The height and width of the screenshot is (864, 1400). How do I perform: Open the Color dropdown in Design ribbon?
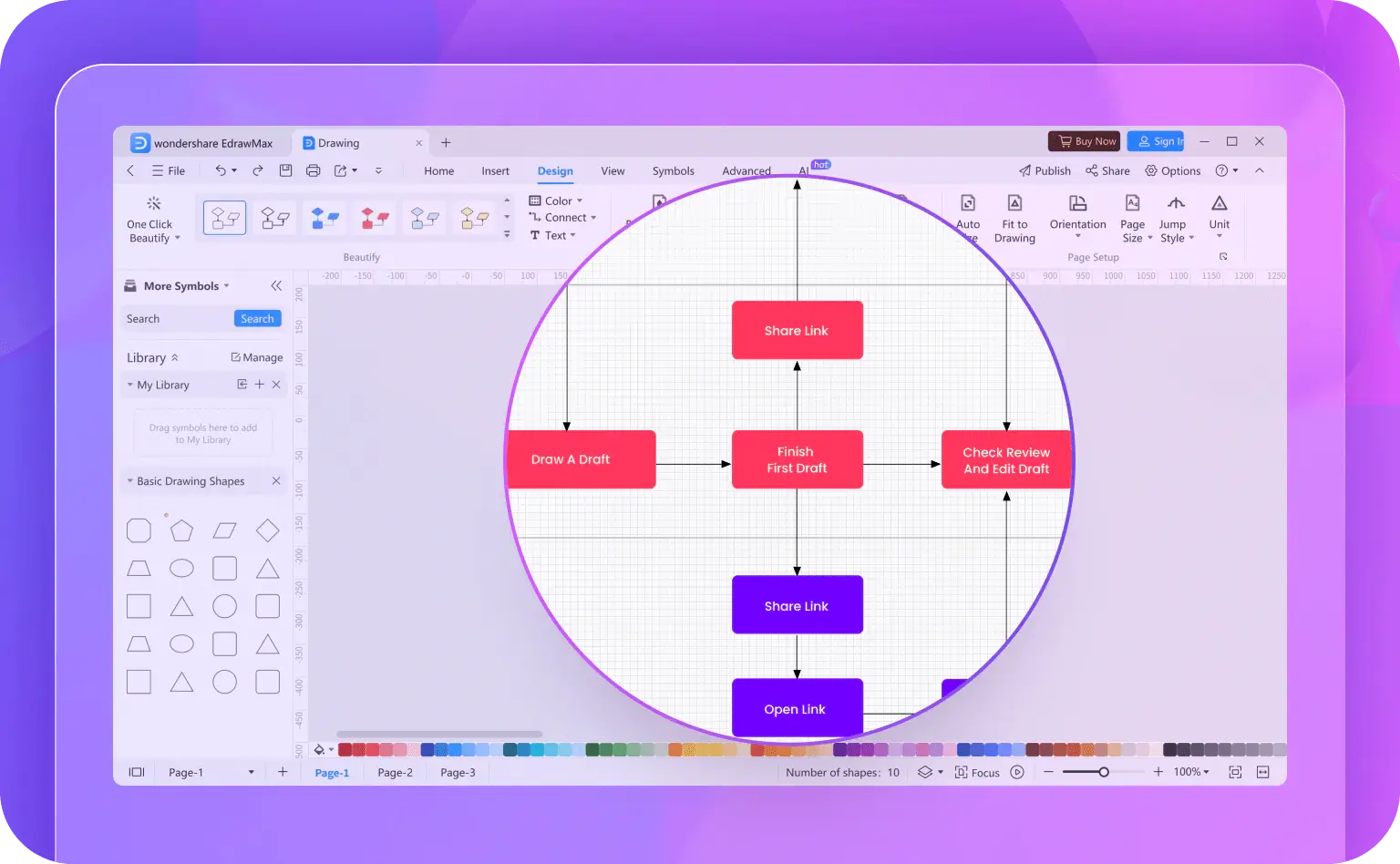pyautogui.click(x=557, y=201)
